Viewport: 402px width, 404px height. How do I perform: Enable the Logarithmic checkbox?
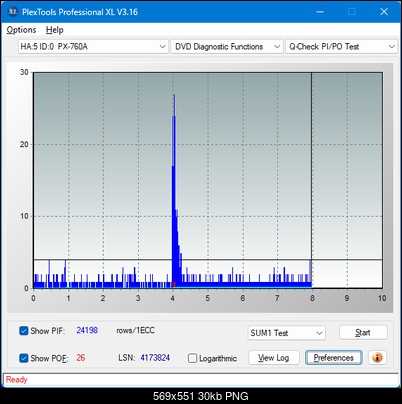(x=192, y=358)
